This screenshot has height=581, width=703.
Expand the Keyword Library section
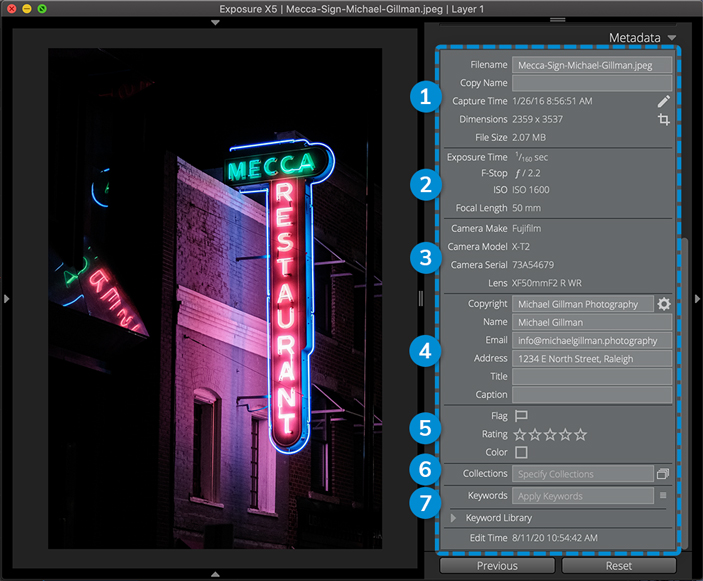pyautogui.click(x=453, y=518)
